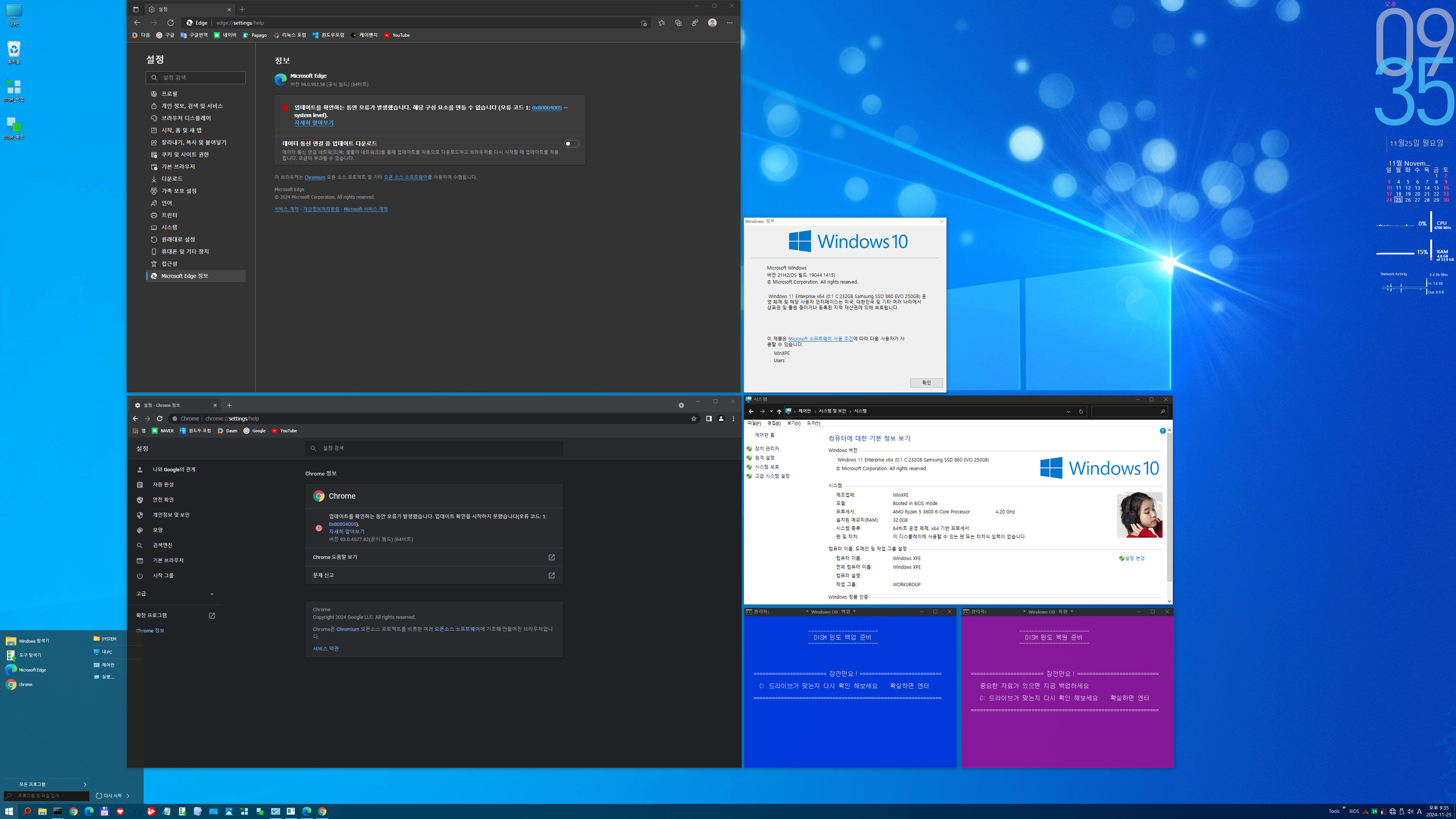
Task: Toggle IME input mode A in tray
Action: (1419, 812)
